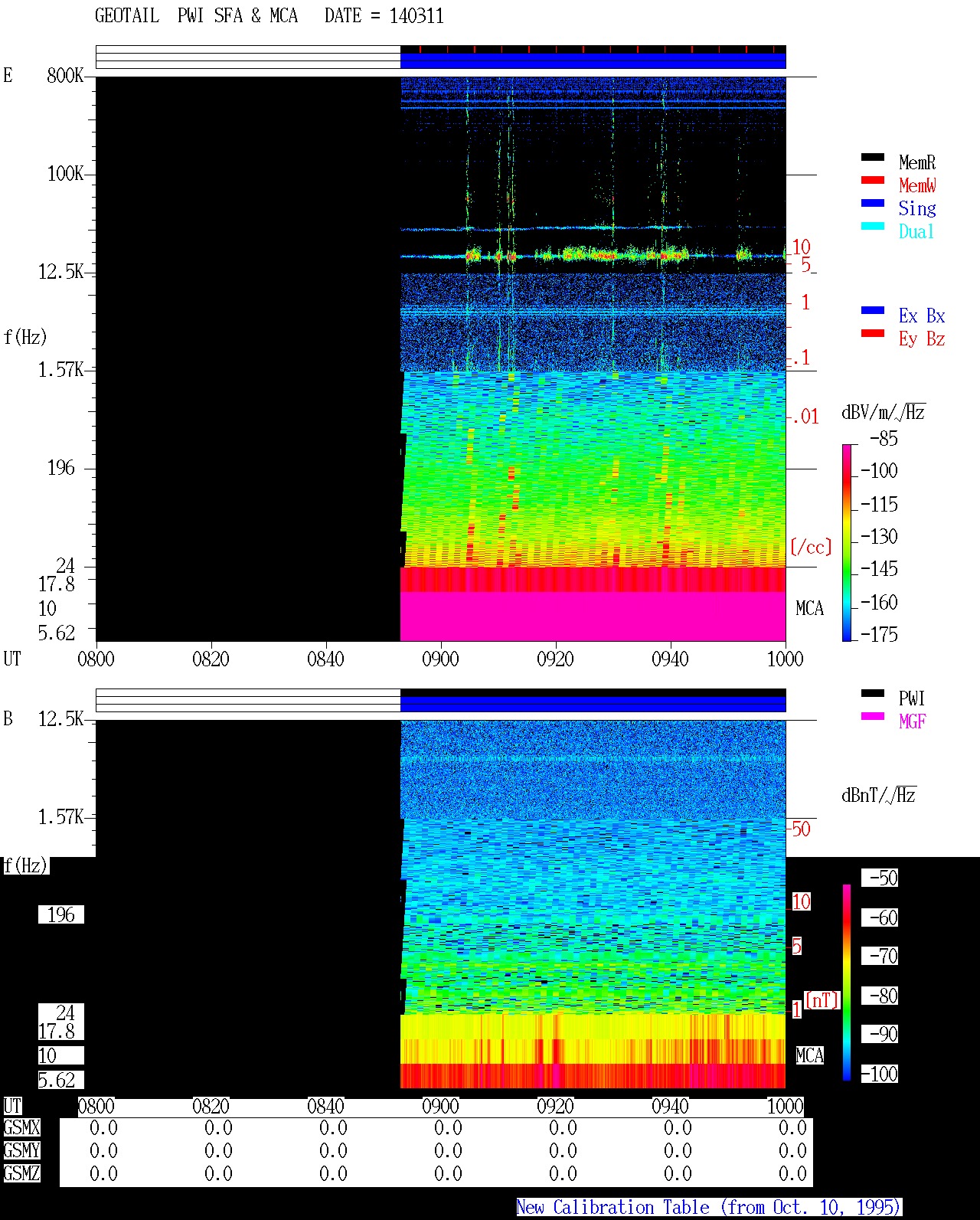The height and width of the screenshot is (1220, 980).
Task: Click the MCA label beside the E spectrogram
Action: [809, 609]
